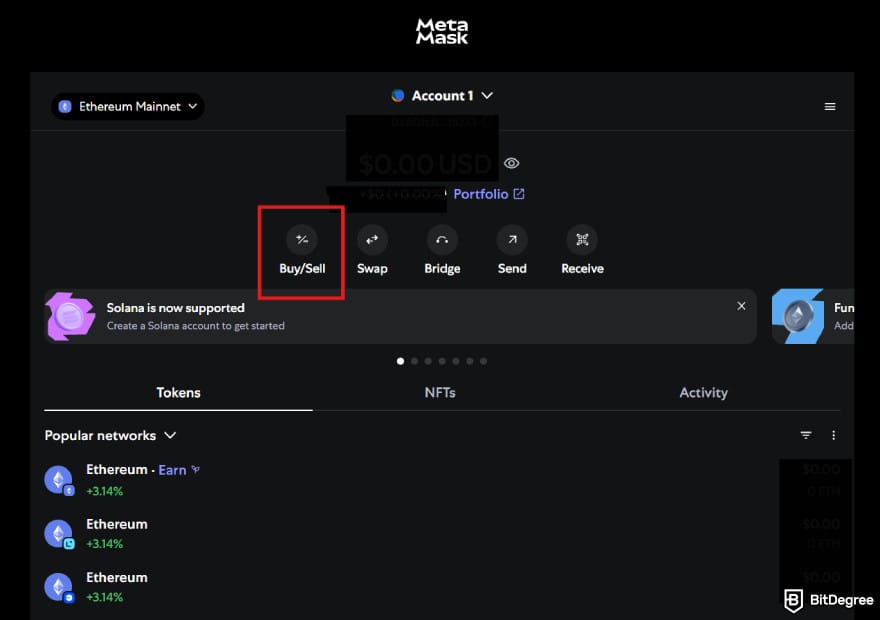Open the Fund banner with blue Ethereum icon
The image size is (880, 620).
point(813,316)
